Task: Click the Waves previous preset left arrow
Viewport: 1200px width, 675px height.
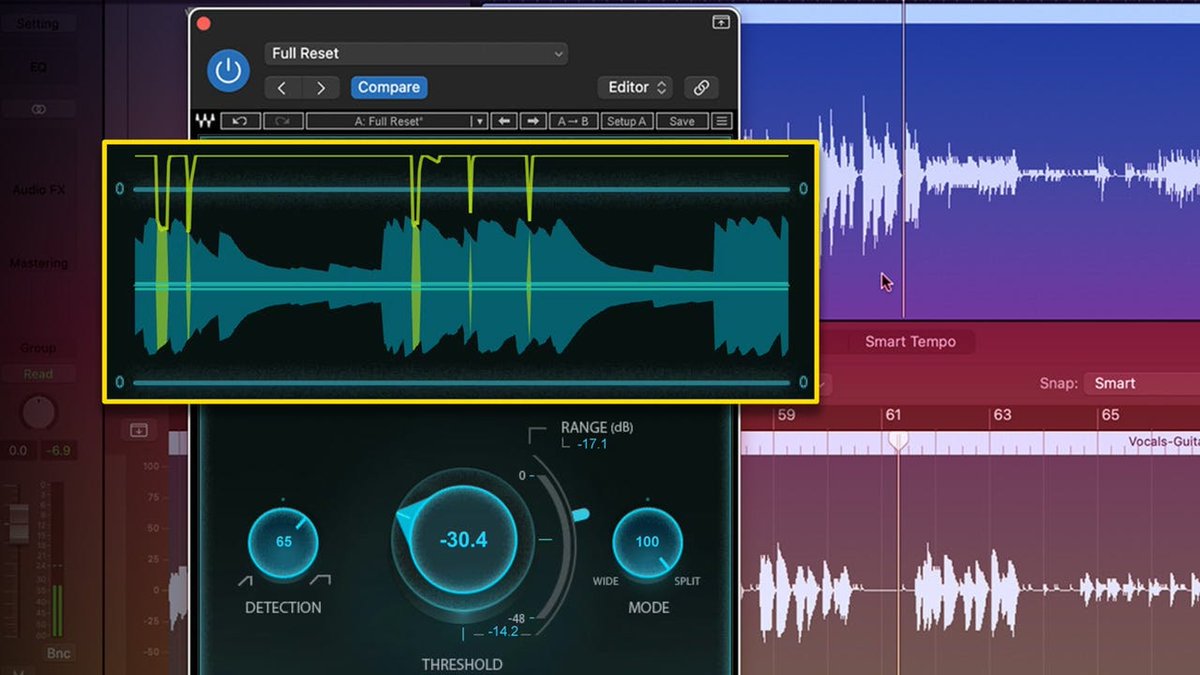Action: (505, 121)
